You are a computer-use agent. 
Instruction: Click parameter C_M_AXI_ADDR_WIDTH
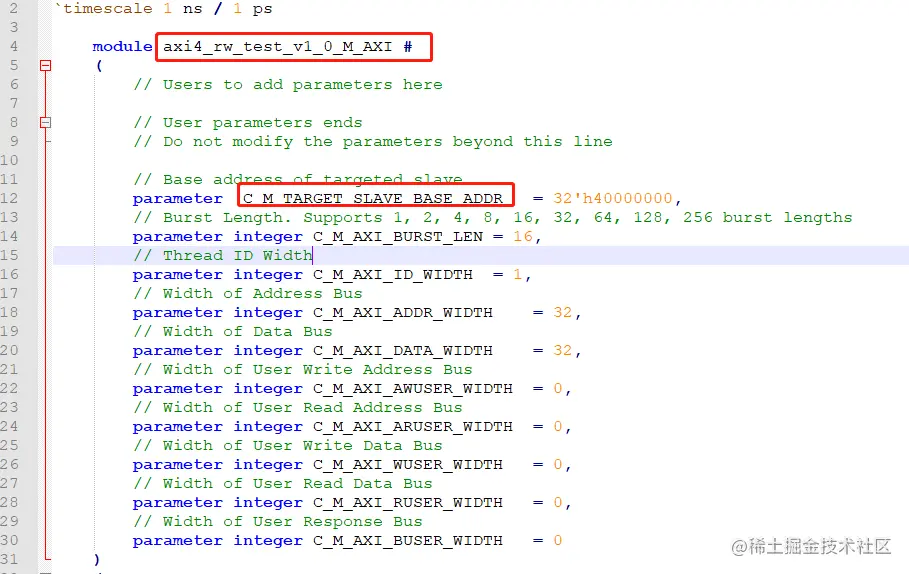(403, 313)
